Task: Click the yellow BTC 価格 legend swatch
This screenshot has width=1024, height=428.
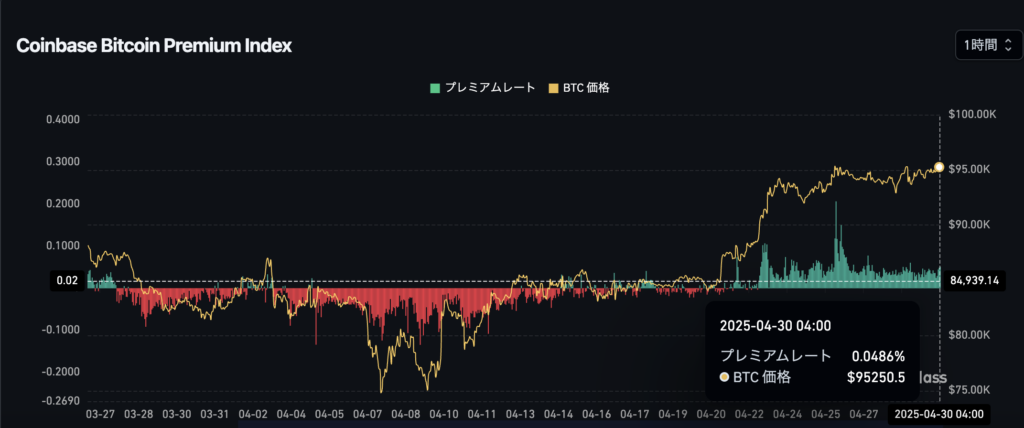Action: click(553, 88)
